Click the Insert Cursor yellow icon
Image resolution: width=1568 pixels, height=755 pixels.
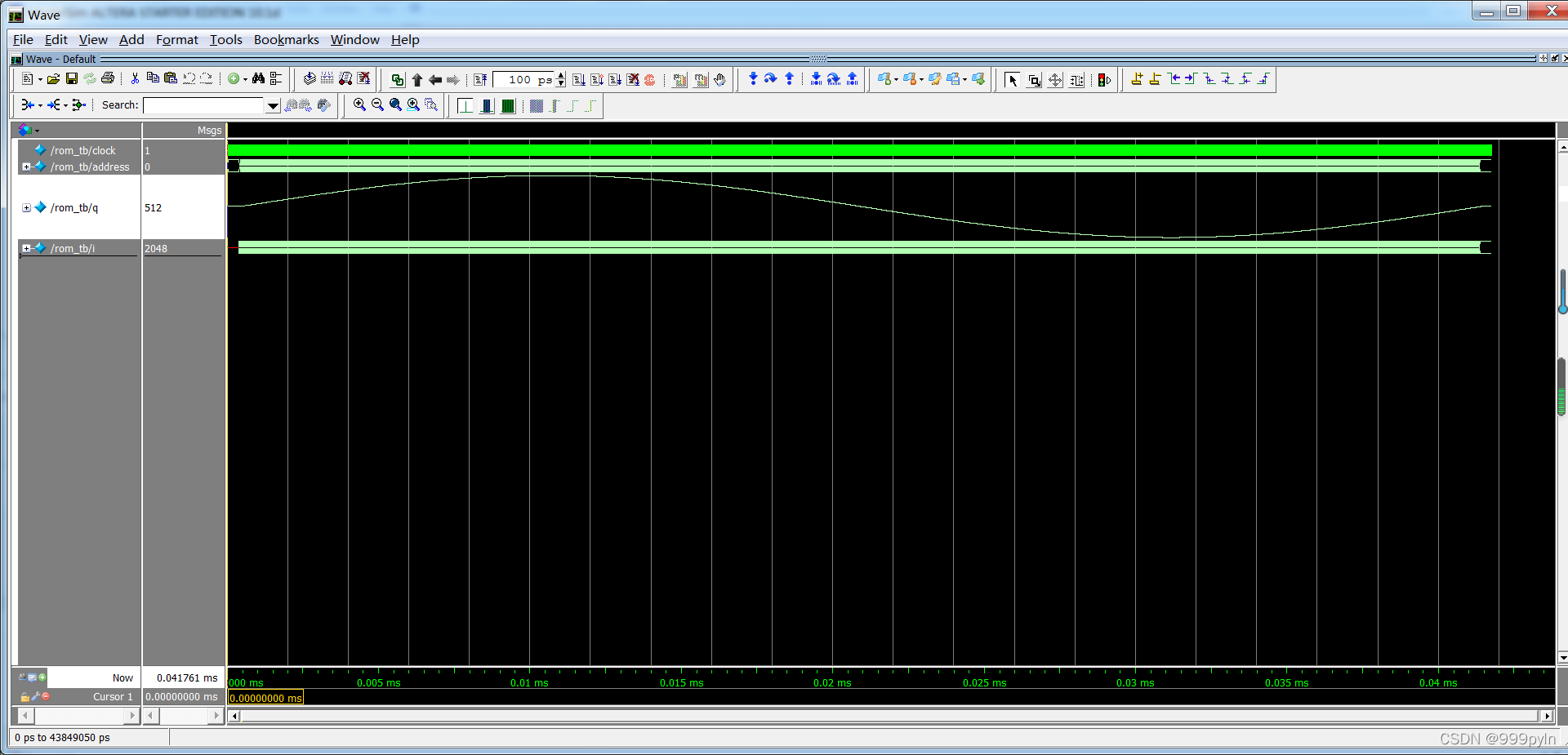coord(1137,79)
